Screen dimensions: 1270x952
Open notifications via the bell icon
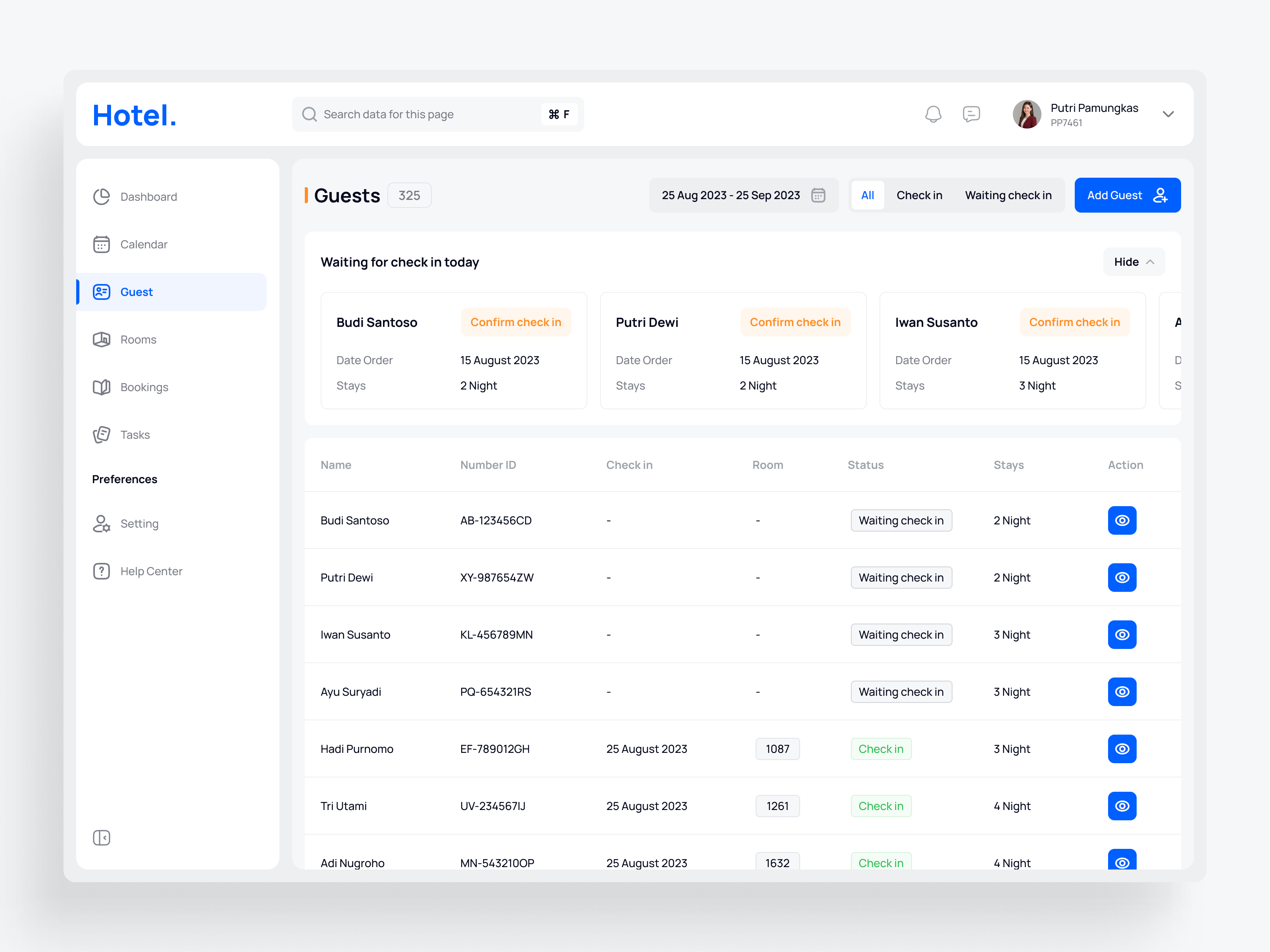(x=933, y=113)
